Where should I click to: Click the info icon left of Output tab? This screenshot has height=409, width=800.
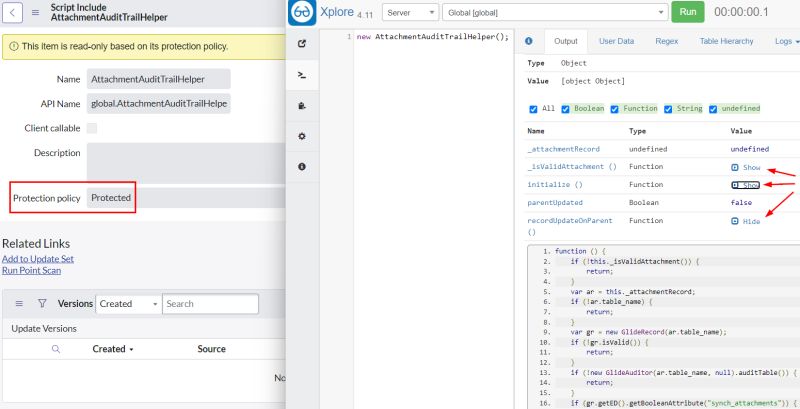coord(529,41)
